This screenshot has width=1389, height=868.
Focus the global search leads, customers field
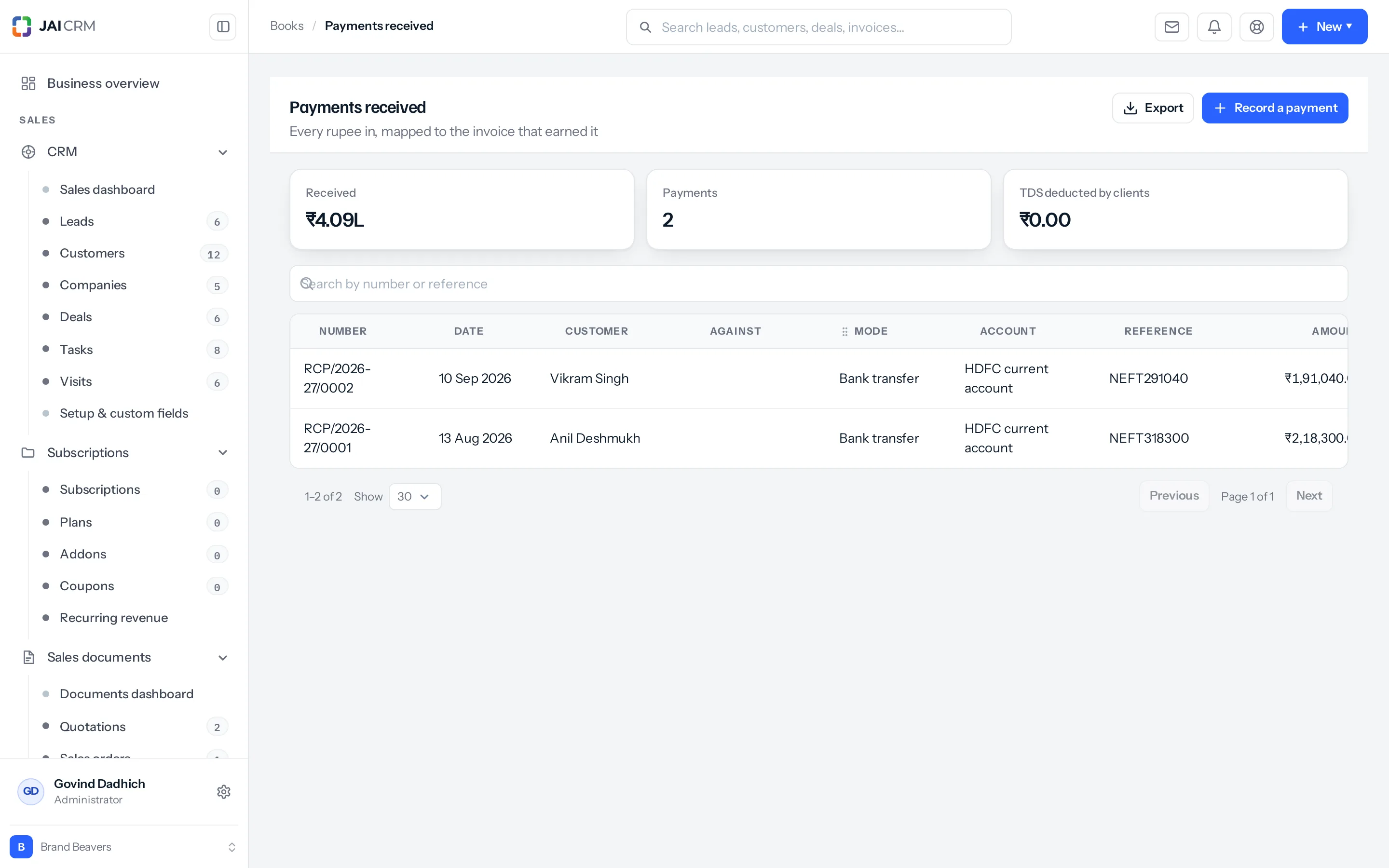tap(818, 27)
